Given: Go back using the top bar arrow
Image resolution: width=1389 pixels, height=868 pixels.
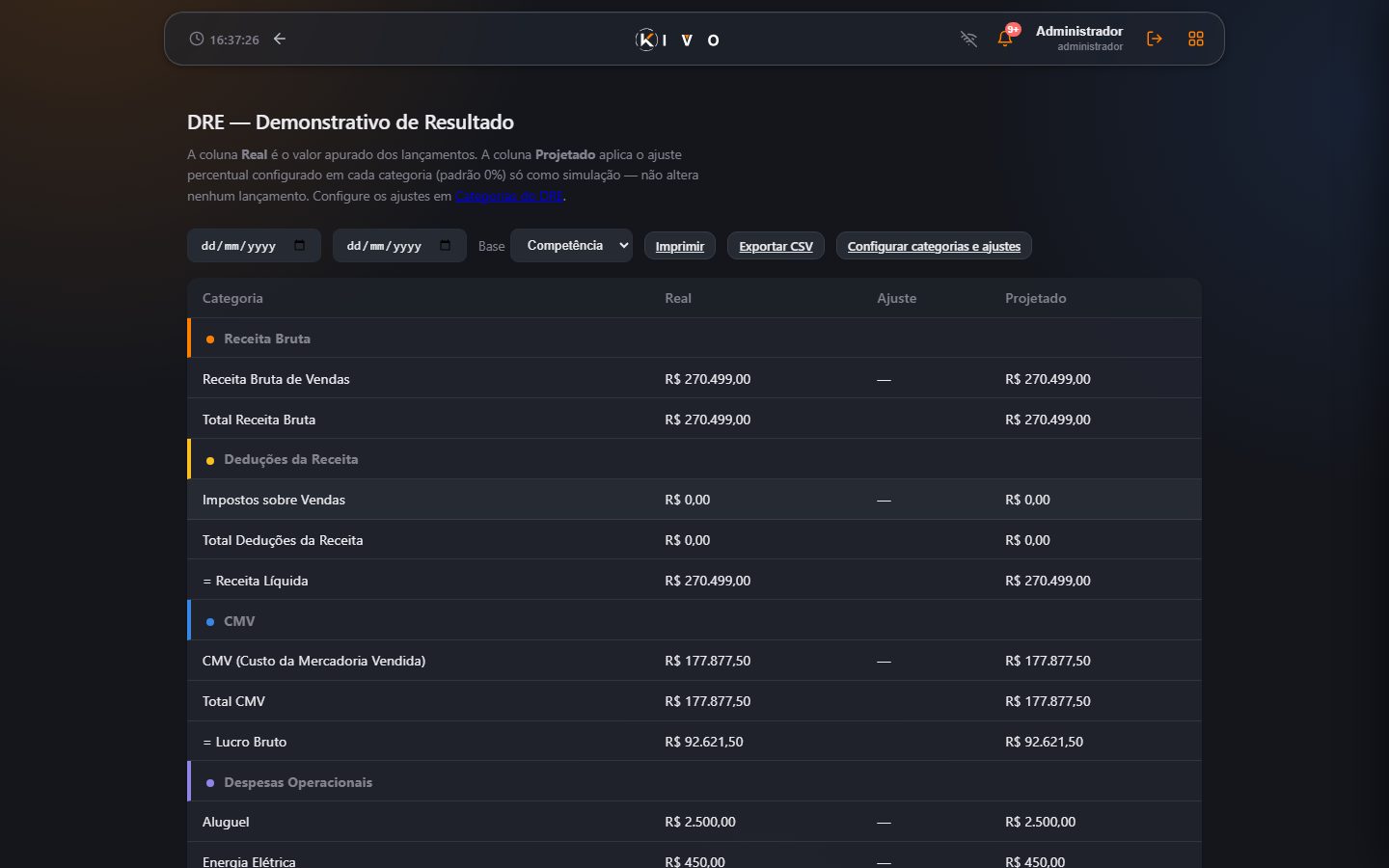Looking at the screenshot, I should click(280, 39).
